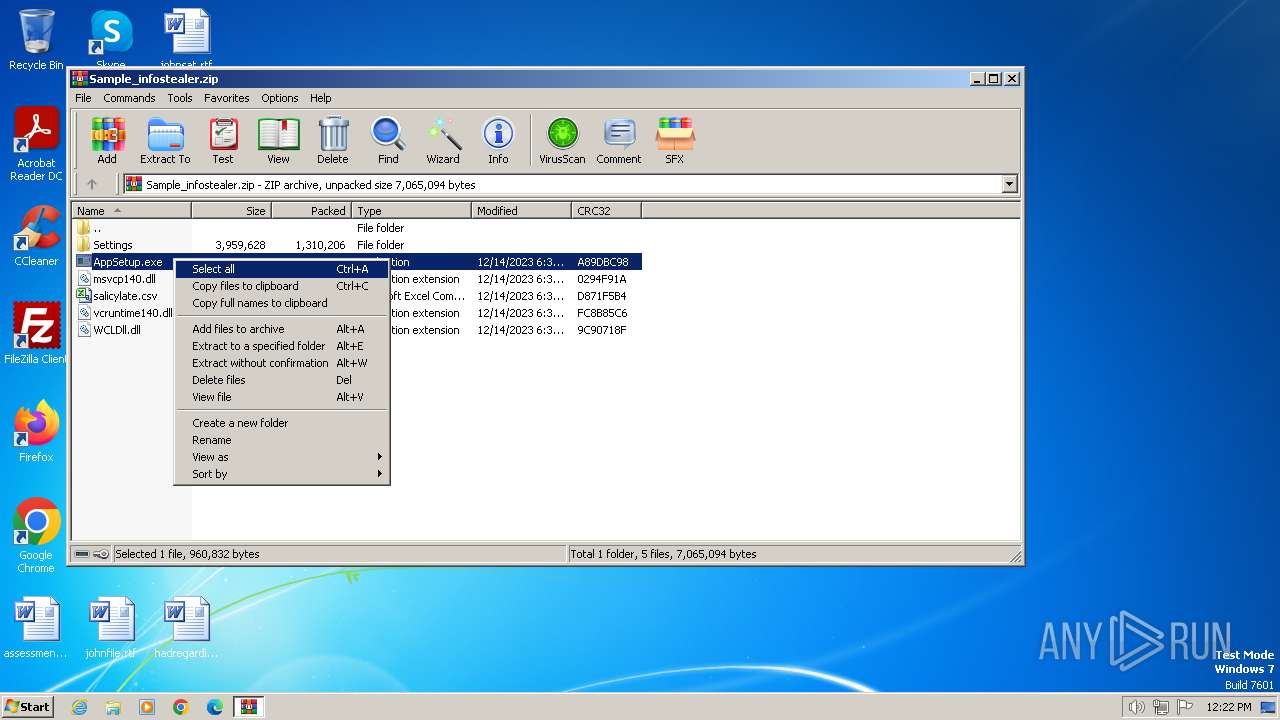The image size is (1280, 720).
Task: Run VirusScan from the toolbar
Action: tap(562, 140)
